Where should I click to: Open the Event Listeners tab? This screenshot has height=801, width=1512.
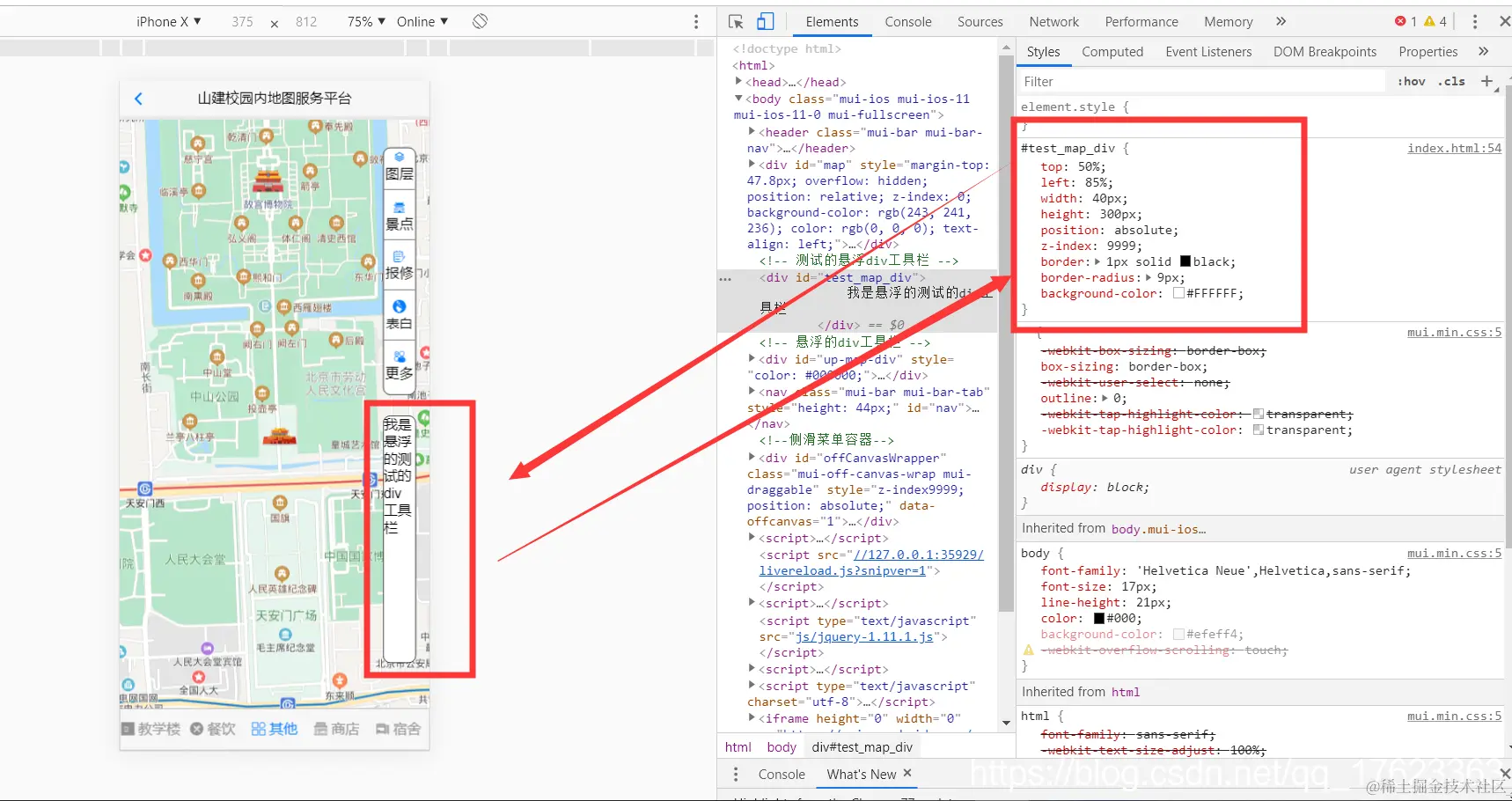tap(1208, 52)
